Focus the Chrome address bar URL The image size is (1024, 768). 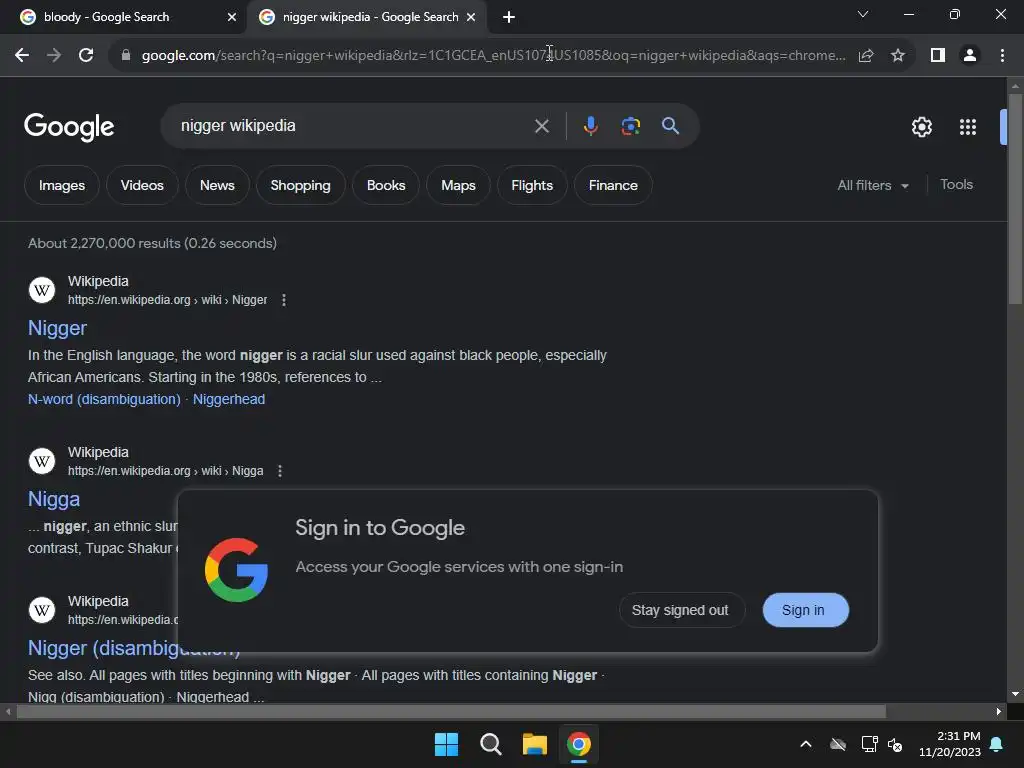click(x=493, y=56)
